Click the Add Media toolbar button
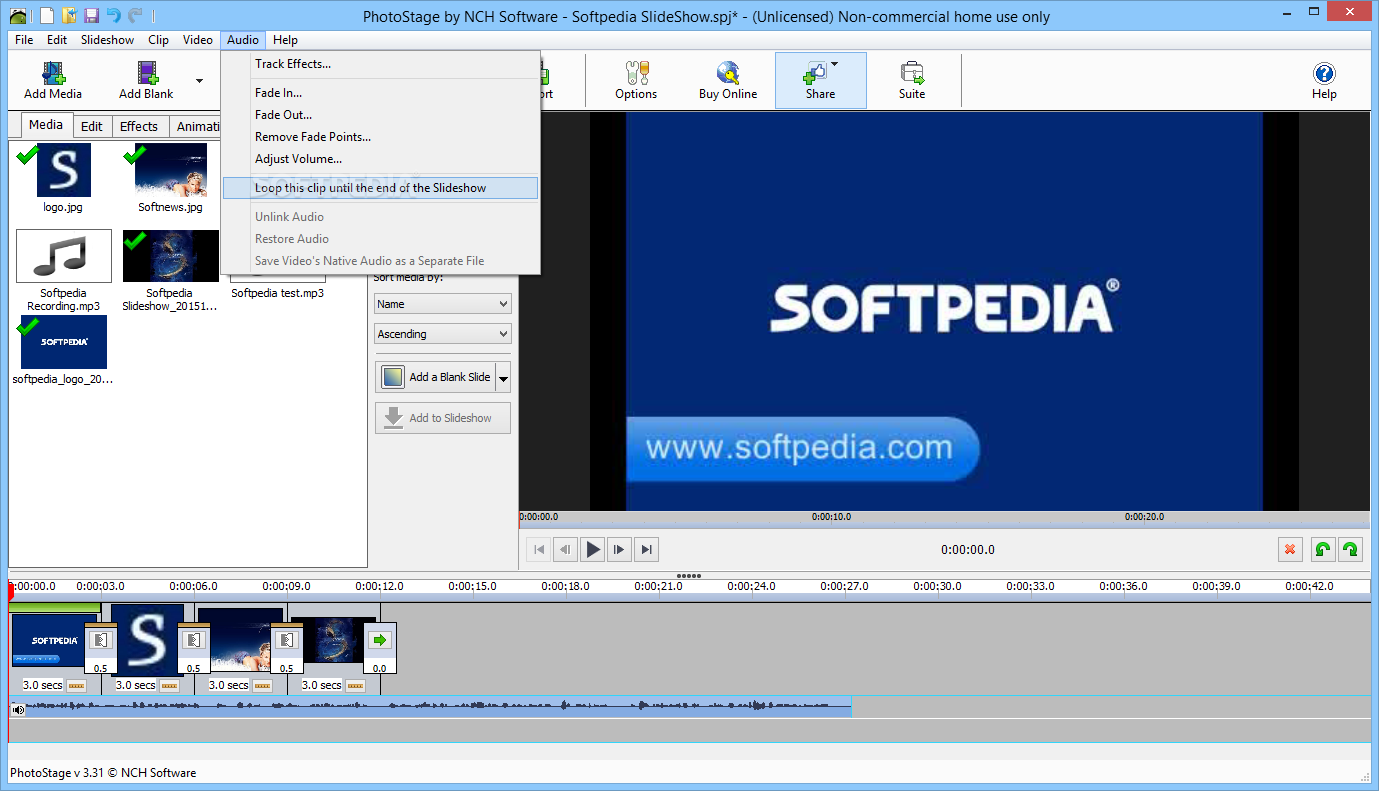The width and height of the screenshot is (1379, 791). [53, 80]
